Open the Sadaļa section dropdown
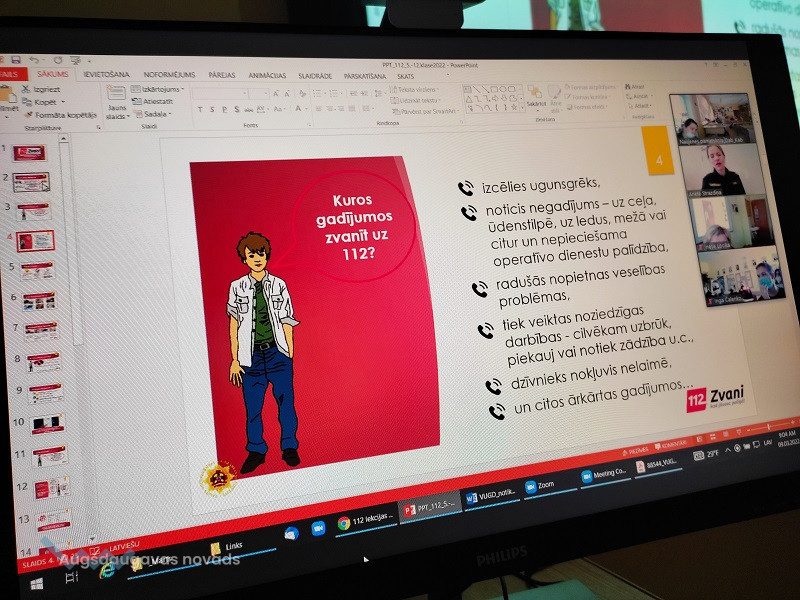 point(154,114)
